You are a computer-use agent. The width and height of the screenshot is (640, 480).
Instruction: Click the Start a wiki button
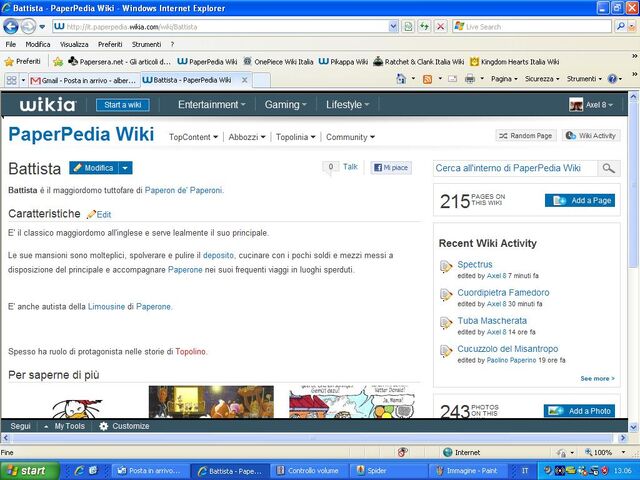[123, 105]
